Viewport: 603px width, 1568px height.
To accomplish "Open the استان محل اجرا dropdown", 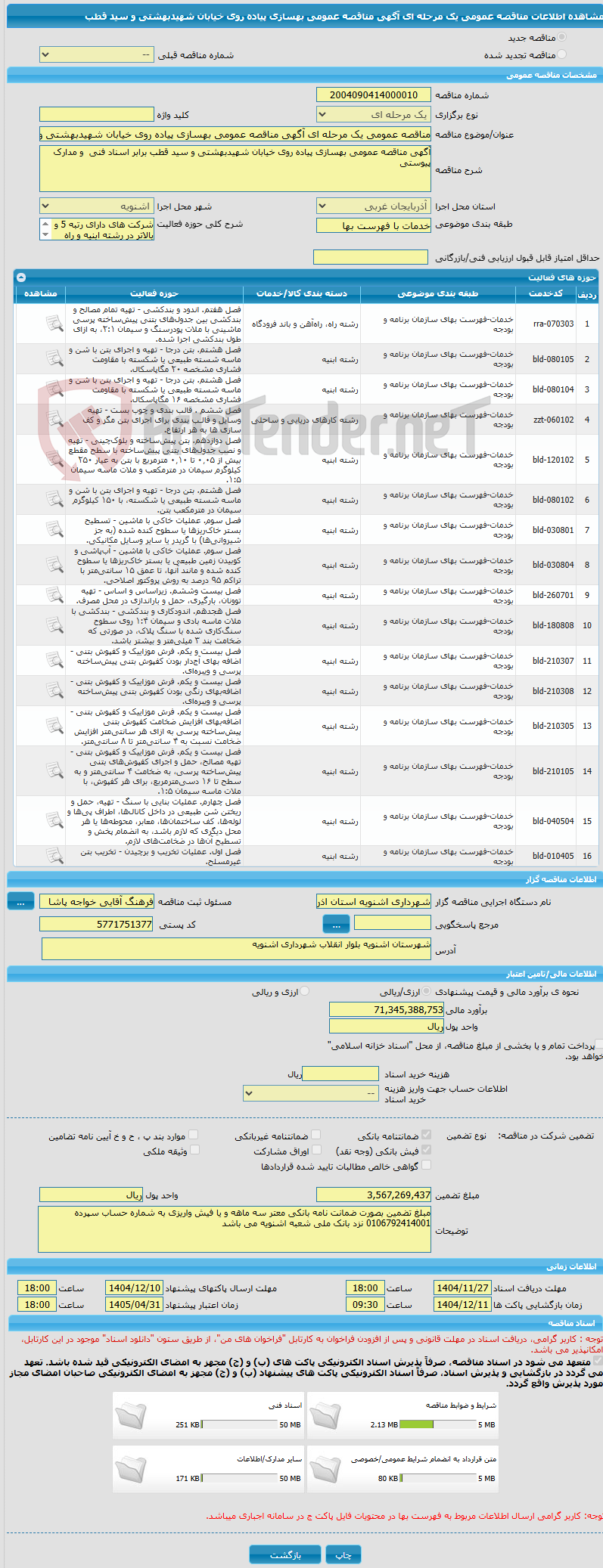I will point(374,206).
